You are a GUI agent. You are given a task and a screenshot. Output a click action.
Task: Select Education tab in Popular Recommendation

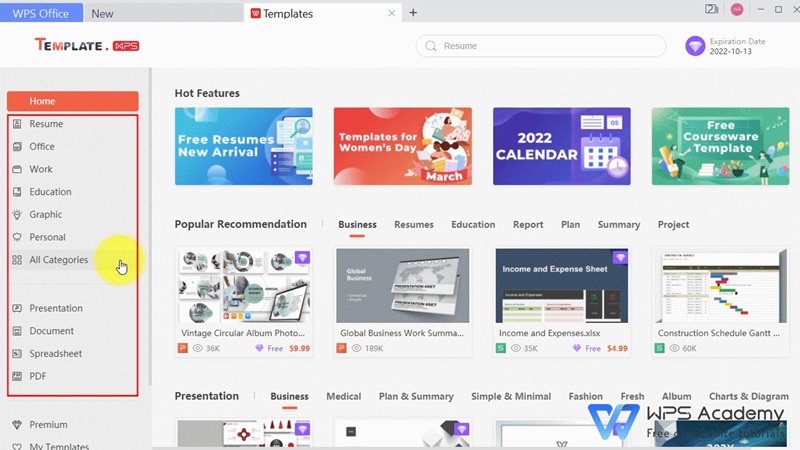pyautogui.click(x=473, y=224)
